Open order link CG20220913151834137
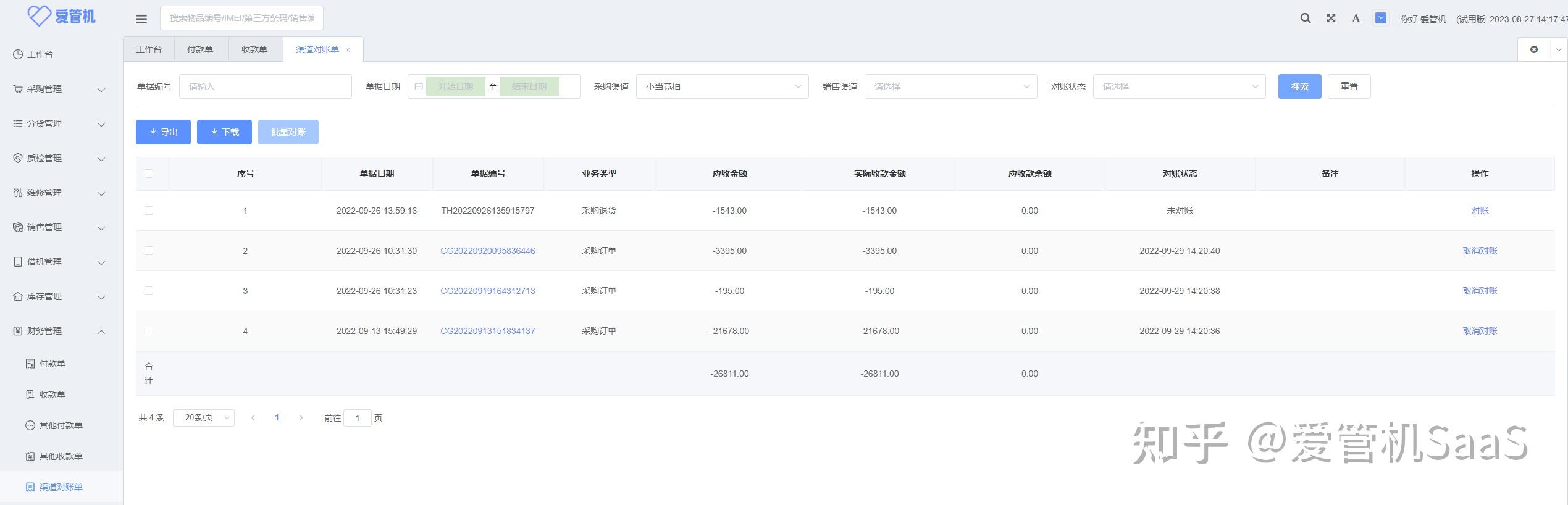Viewport: 1568px width, 505px height. coord(488,331)
